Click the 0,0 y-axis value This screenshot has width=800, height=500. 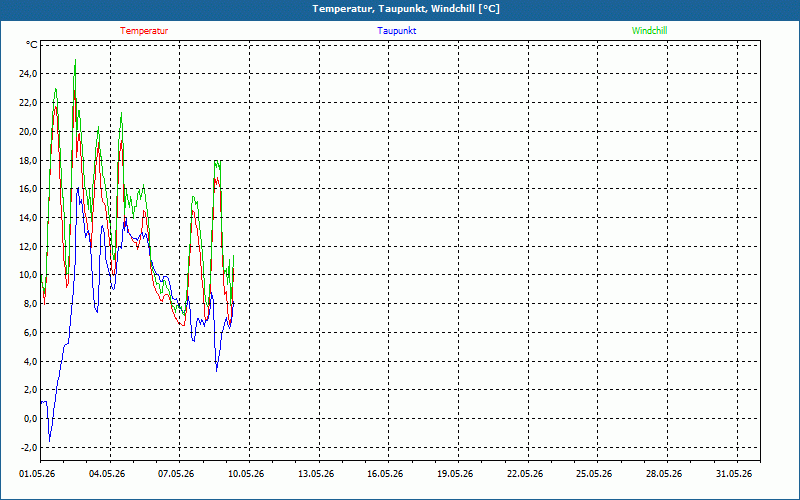pyautogui.click(x=30, y=419)
